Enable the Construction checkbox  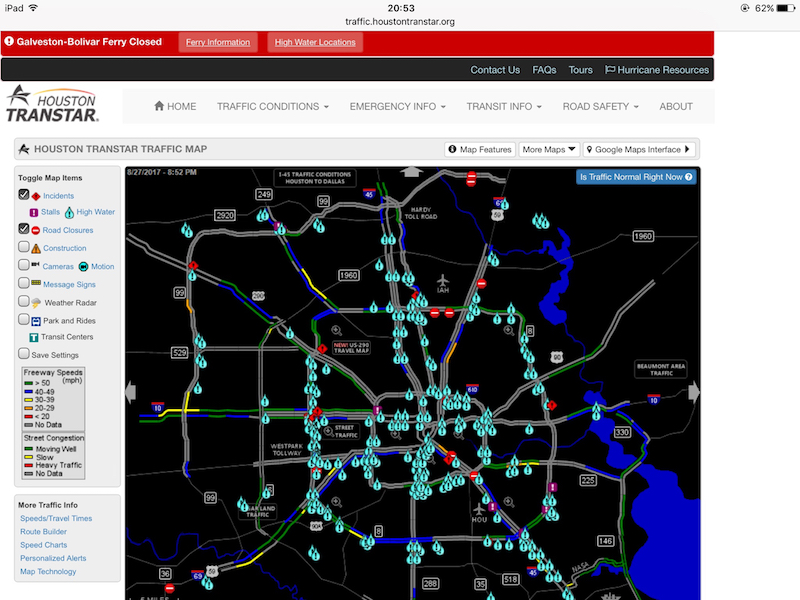(x=23, y=247)
